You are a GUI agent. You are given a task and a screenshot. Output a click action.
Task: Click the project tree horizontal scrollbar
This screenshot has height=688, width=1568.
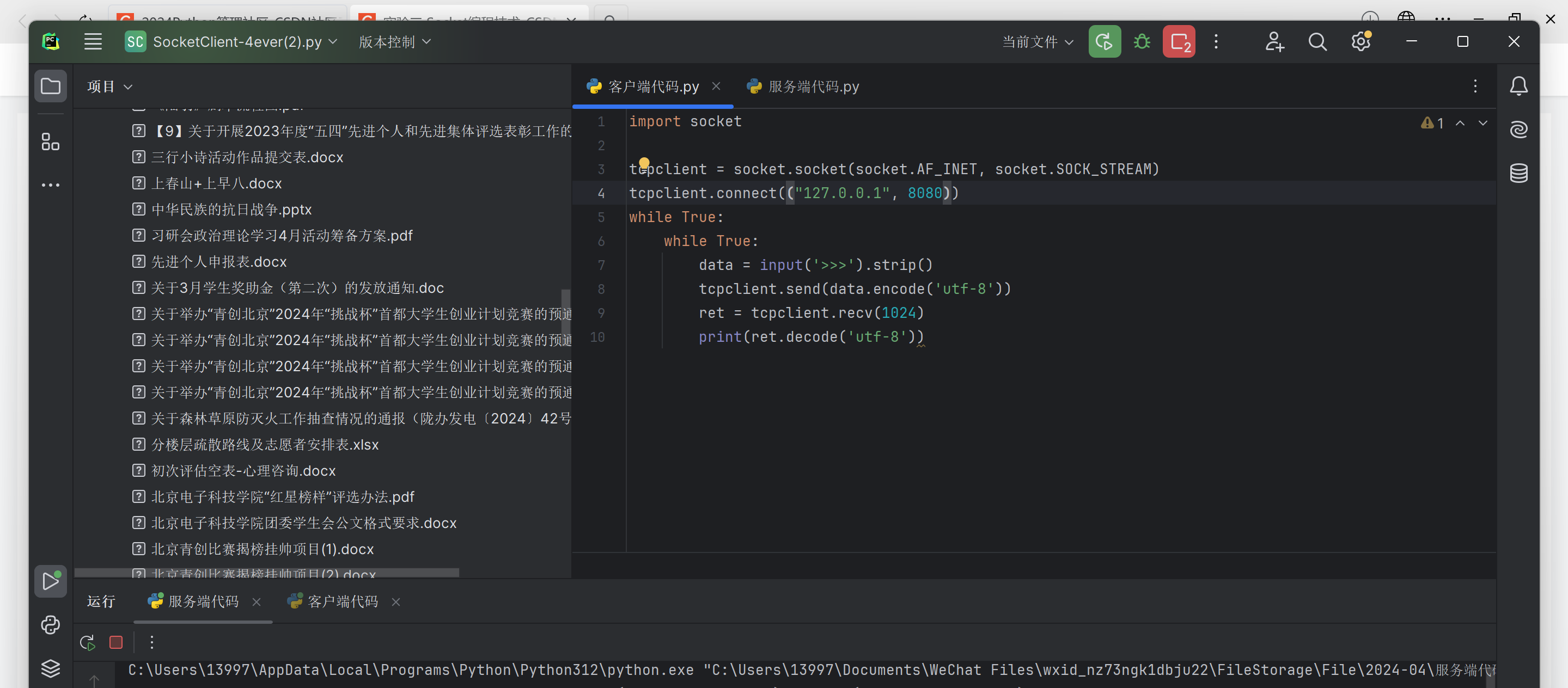(267, 573)
